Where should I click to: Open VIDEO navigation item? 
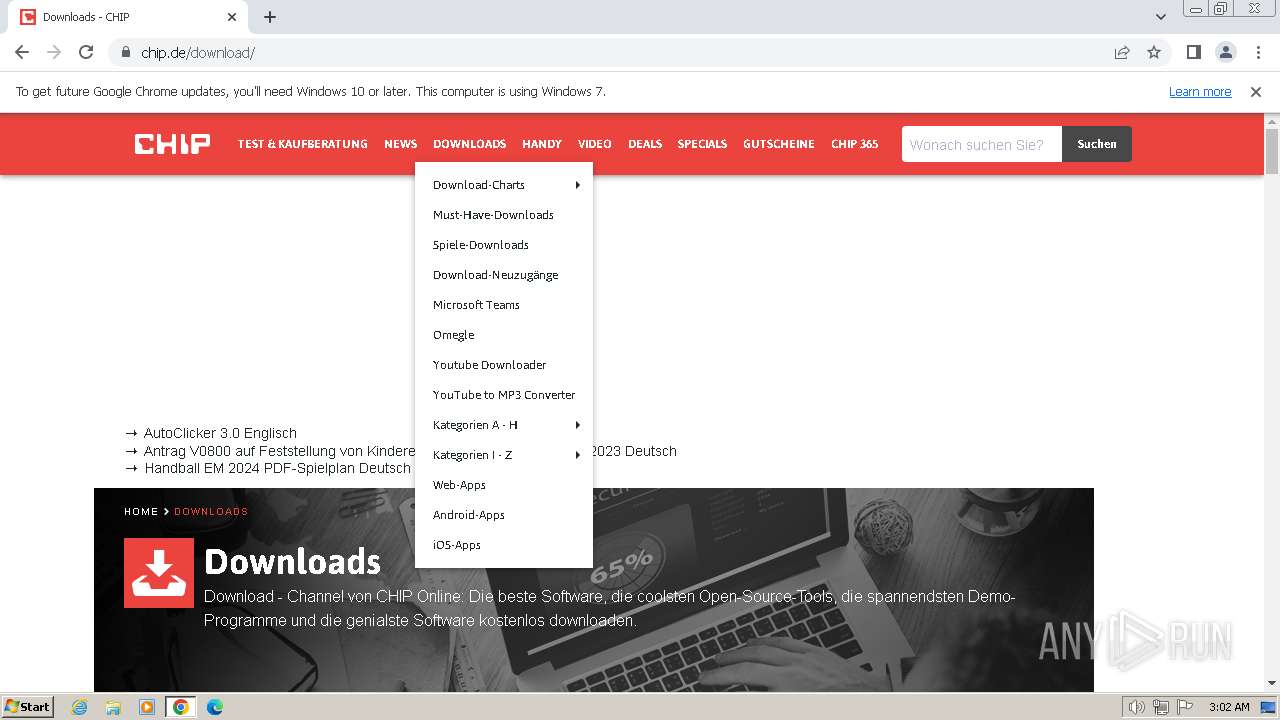[594, 144]
